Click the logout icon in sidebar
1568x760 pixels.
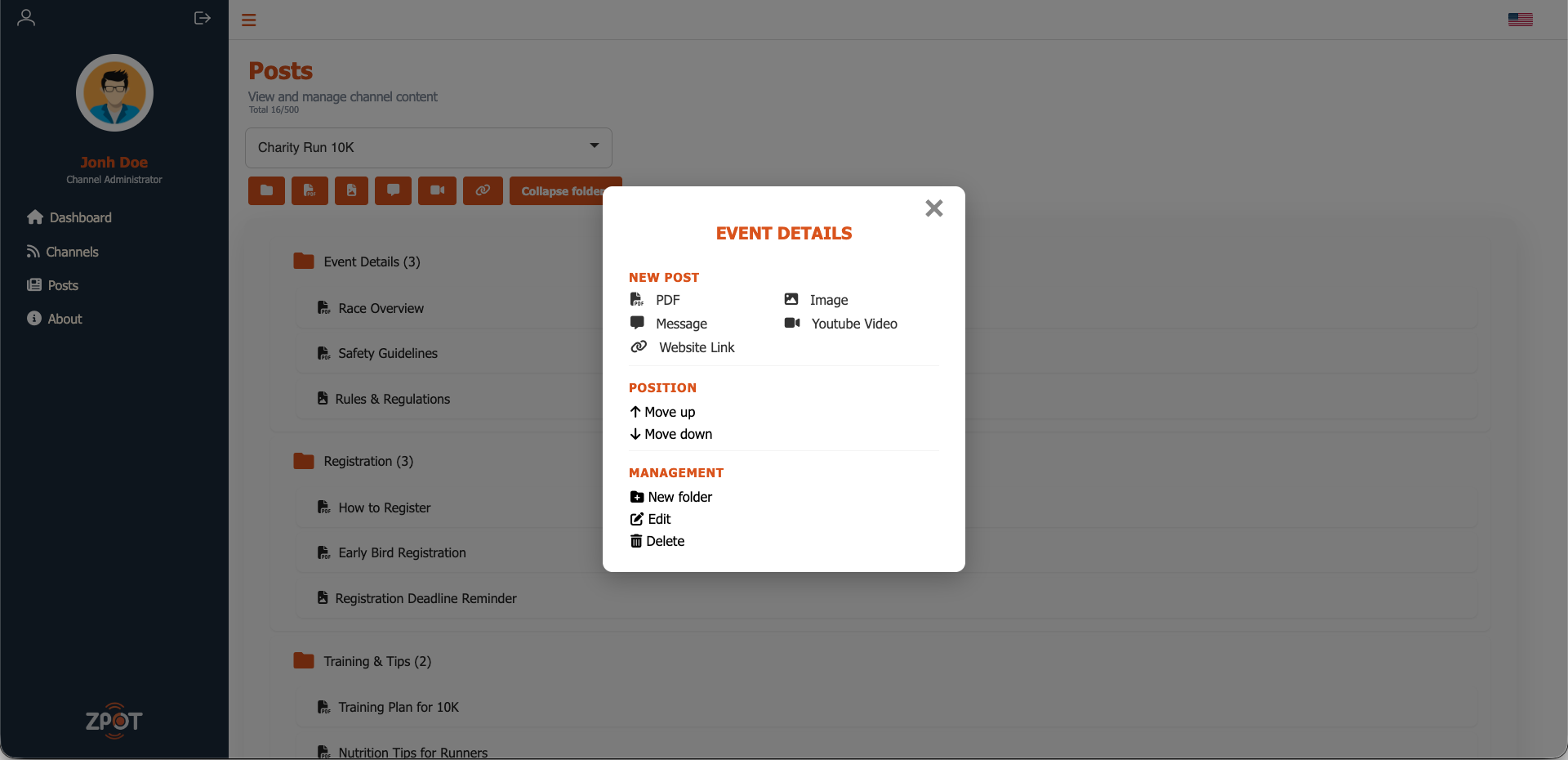point(202,18)
